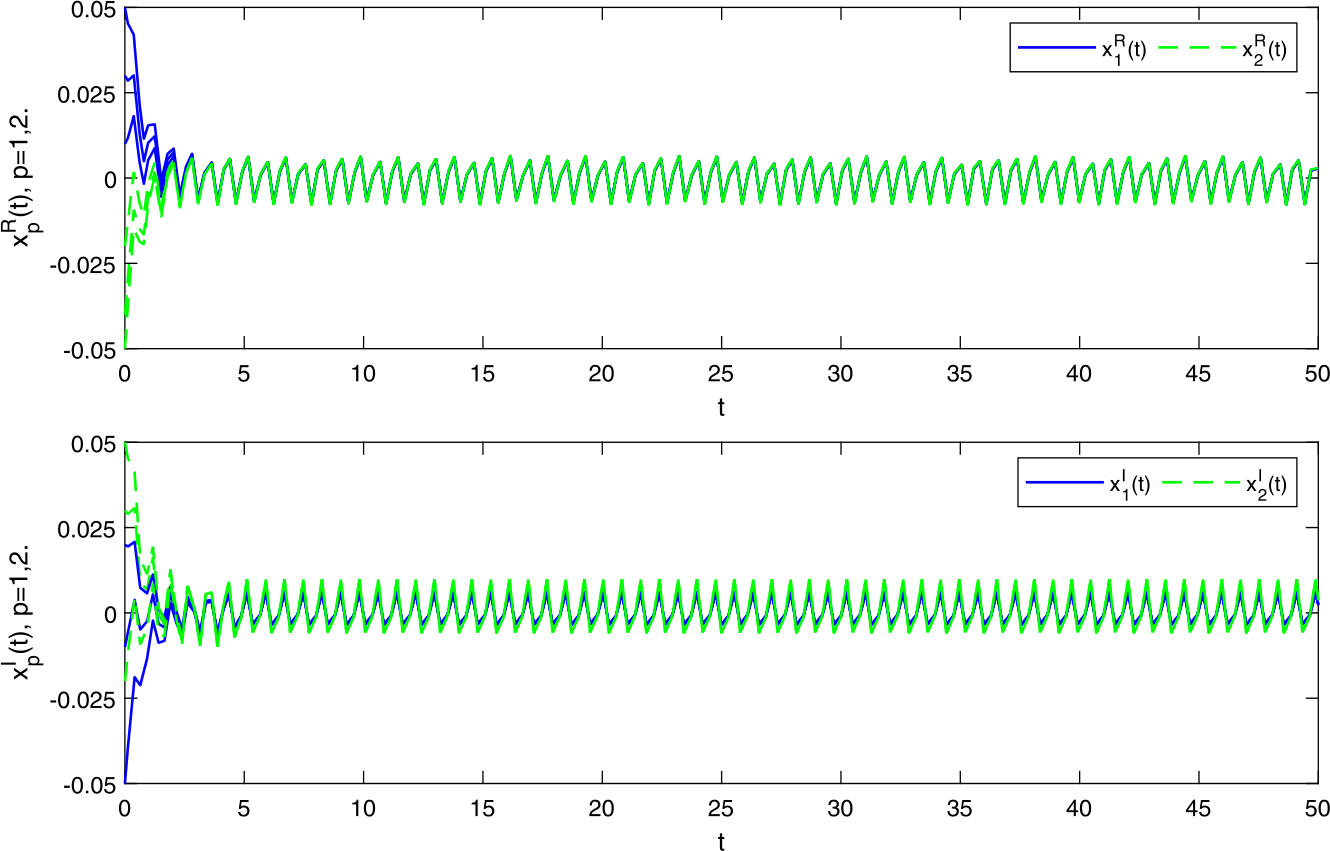Screen dimensions: 1330x851
Task: Select tick label 45 on xR plot time axis
Action: tap(1199, 372)
